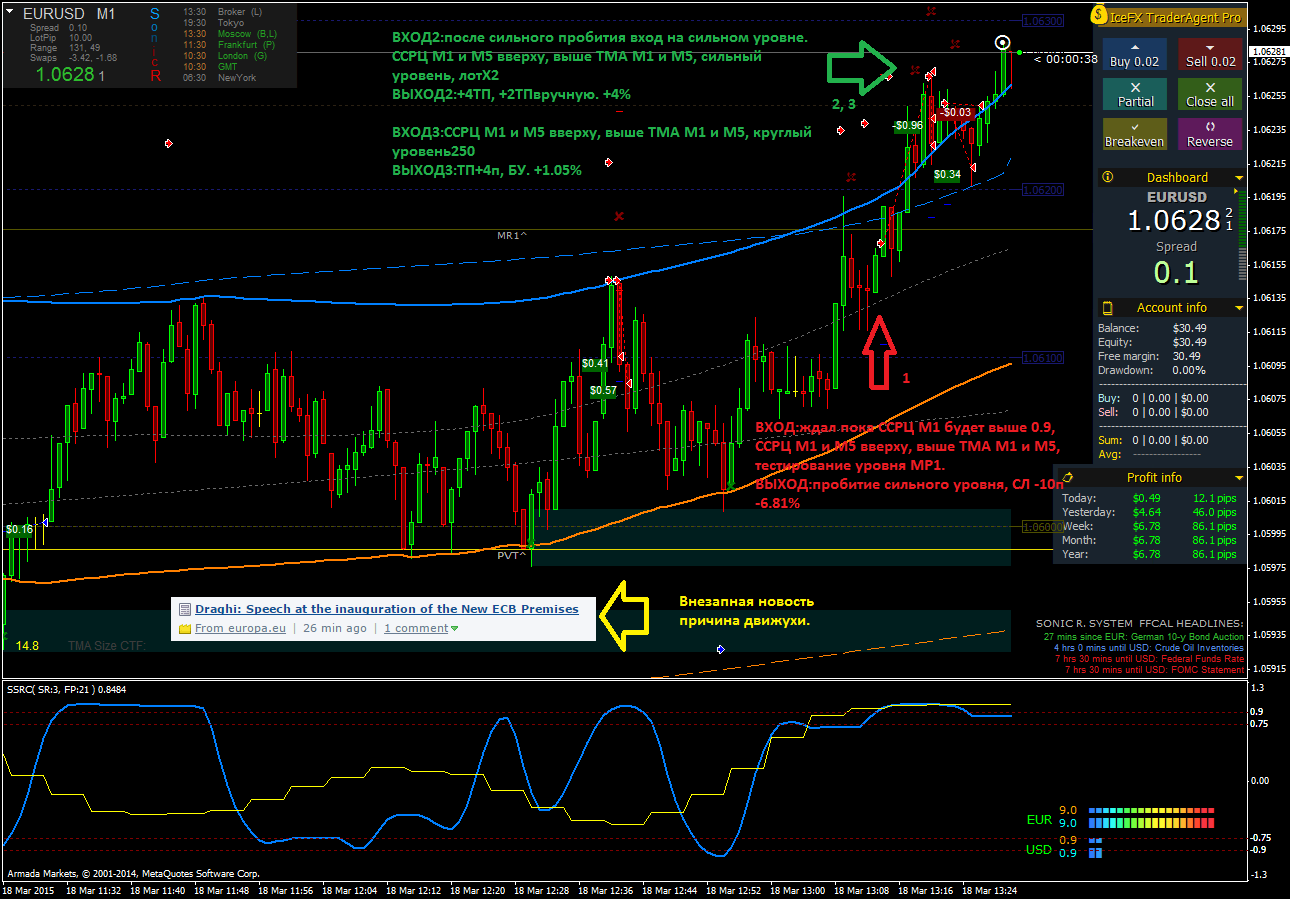Image resolution: width=1290 pixels, height=899 pixels.
Task: Click the 1.06300 round level label
Action: click(x=1044, y=20)
